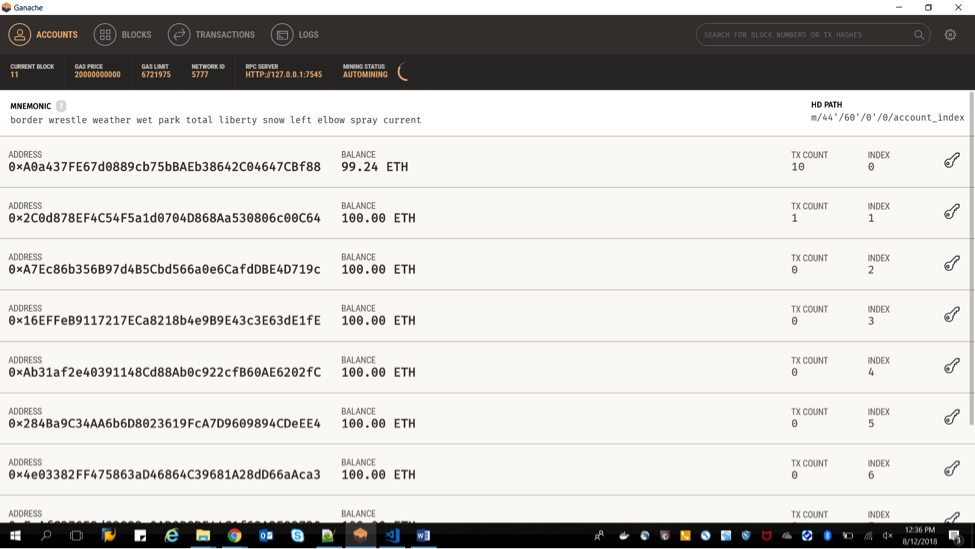Select address 0xAb31af2e40391148Cd88Ab0c922cfB60AE6202fC
Image resolution: width=975 pixels, height=549 pixels.
[x=165, y=372]
